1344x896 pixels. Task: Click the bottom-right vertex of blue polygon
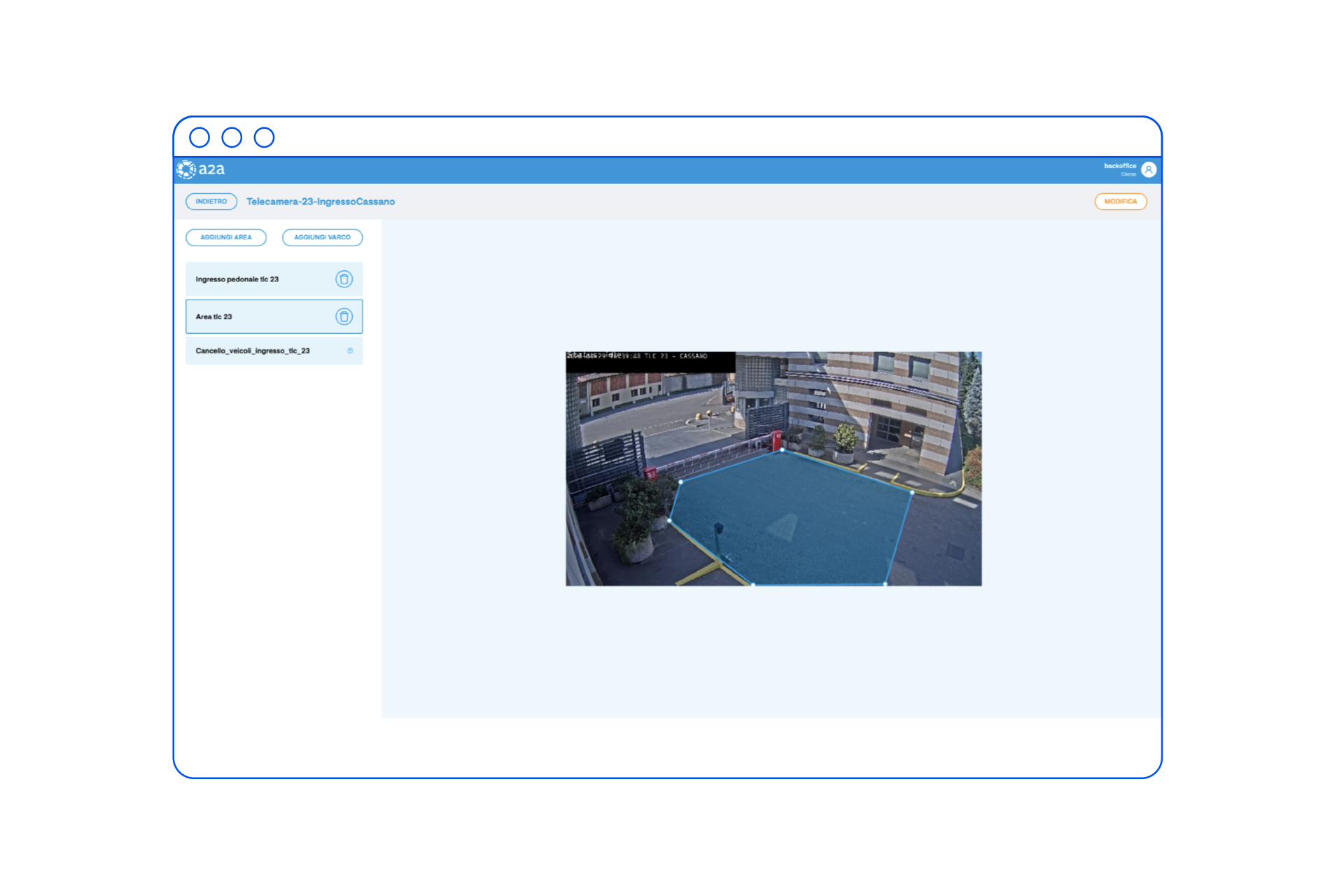tap(885, 583)
